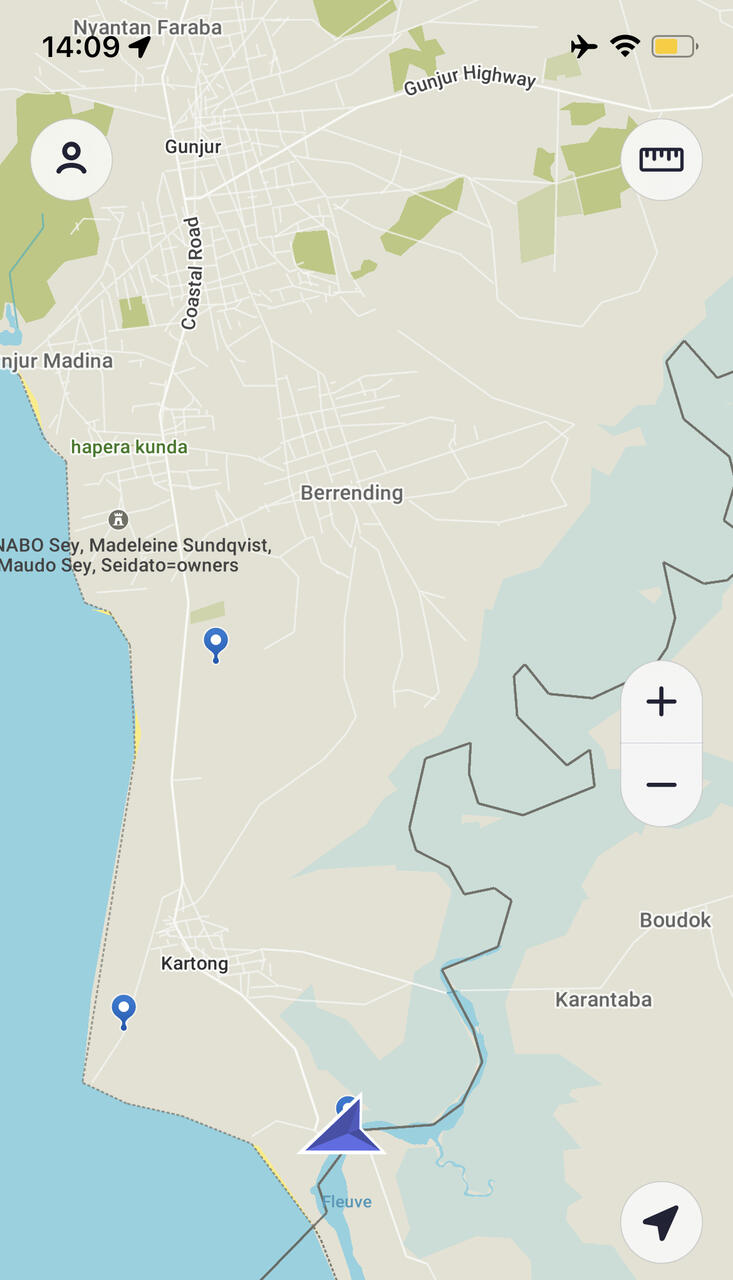Zoom out with the minus button
Viewport: 733px width, 1280px height.
pyautogui.click(x=661, y=785)
